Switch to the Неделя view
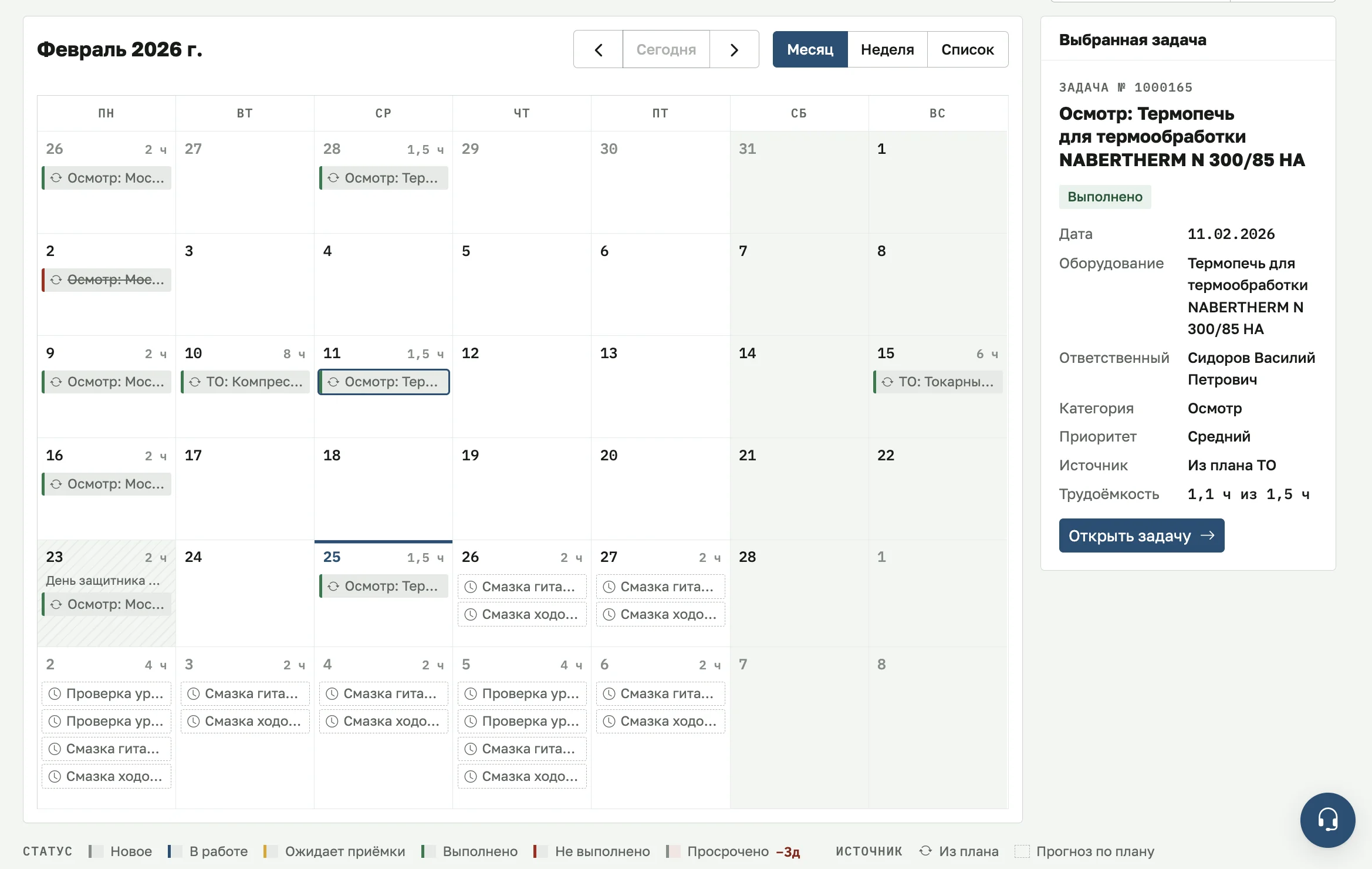Image resolution: width=1372 pixels, height=869 pixels. 887,49
